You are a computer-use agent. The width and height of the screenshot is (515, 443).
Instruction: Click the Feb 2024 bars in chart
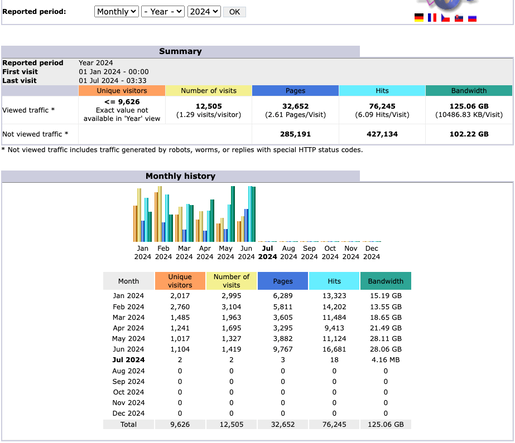pyautogui.click(x=163, y=214)
